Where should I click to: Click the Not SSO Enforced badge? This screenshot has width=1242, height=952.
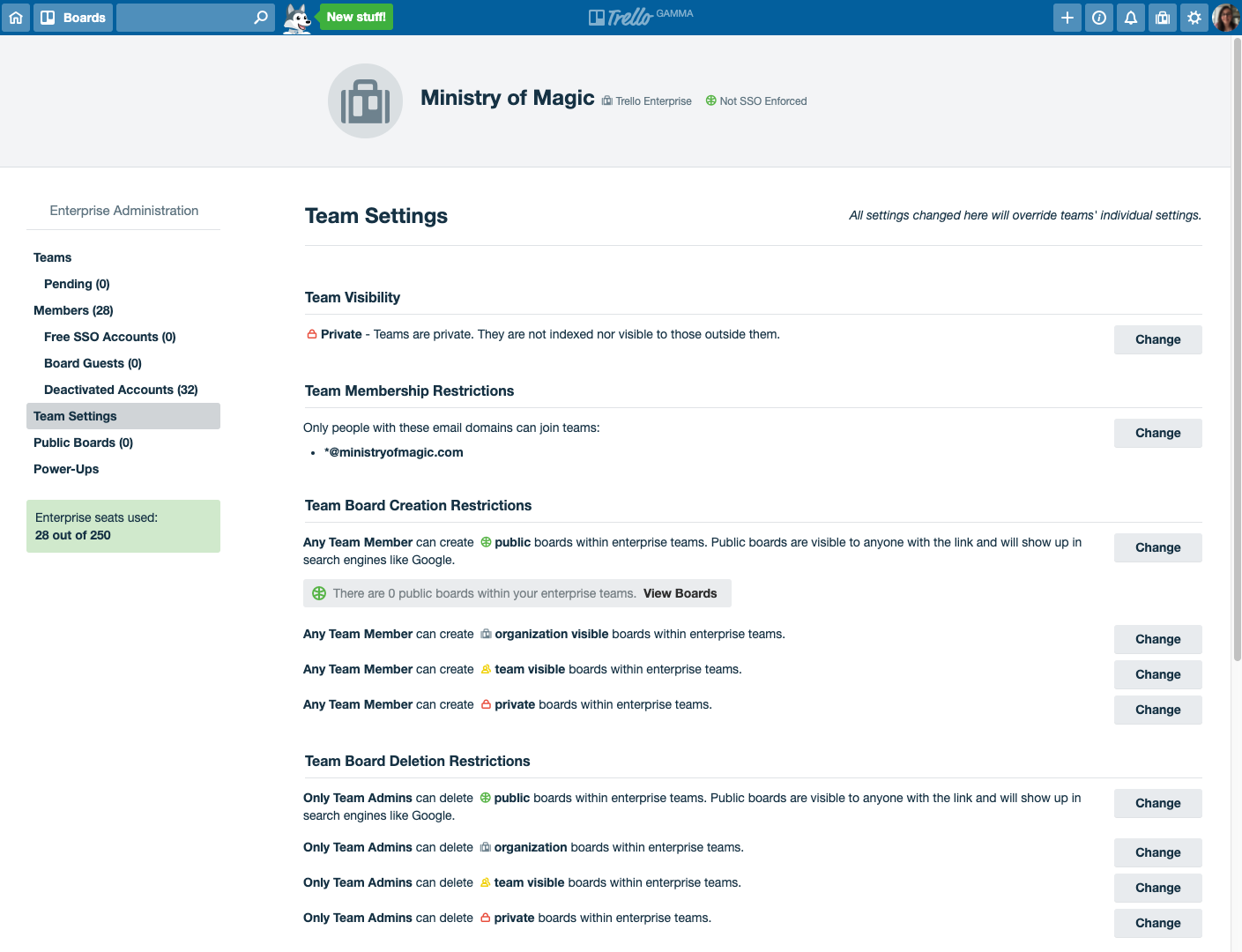[x=756, y=101]
